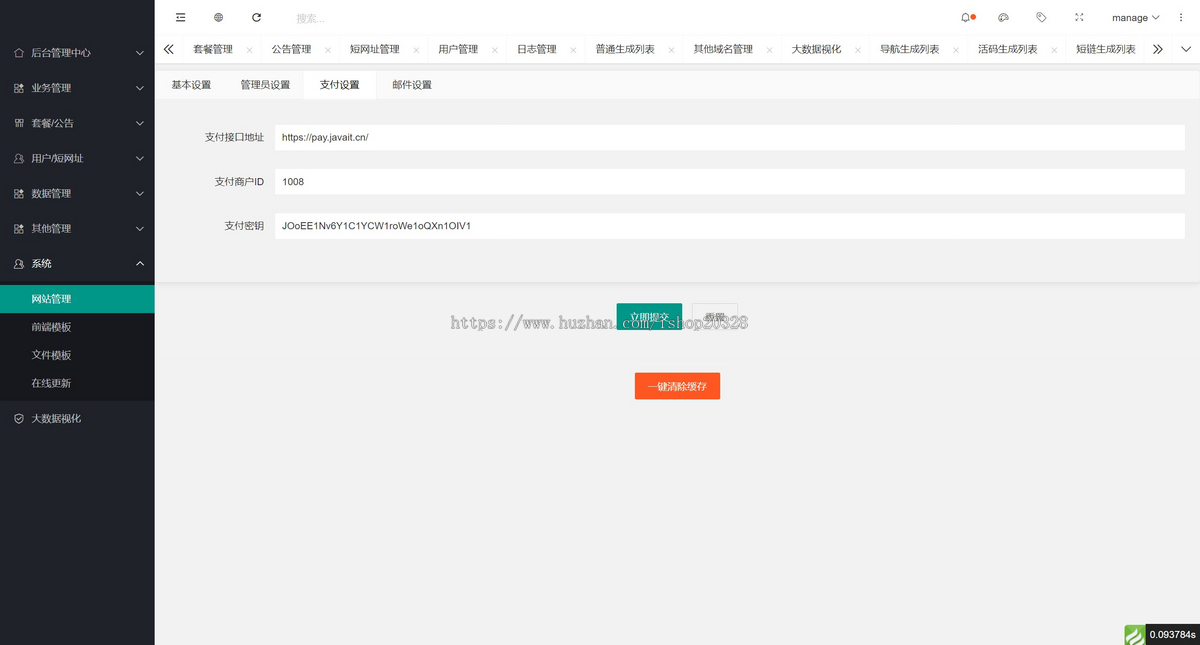Select the 支付设置 tab
Viewport: 1200px width, 645px height.
pos(340,85)
